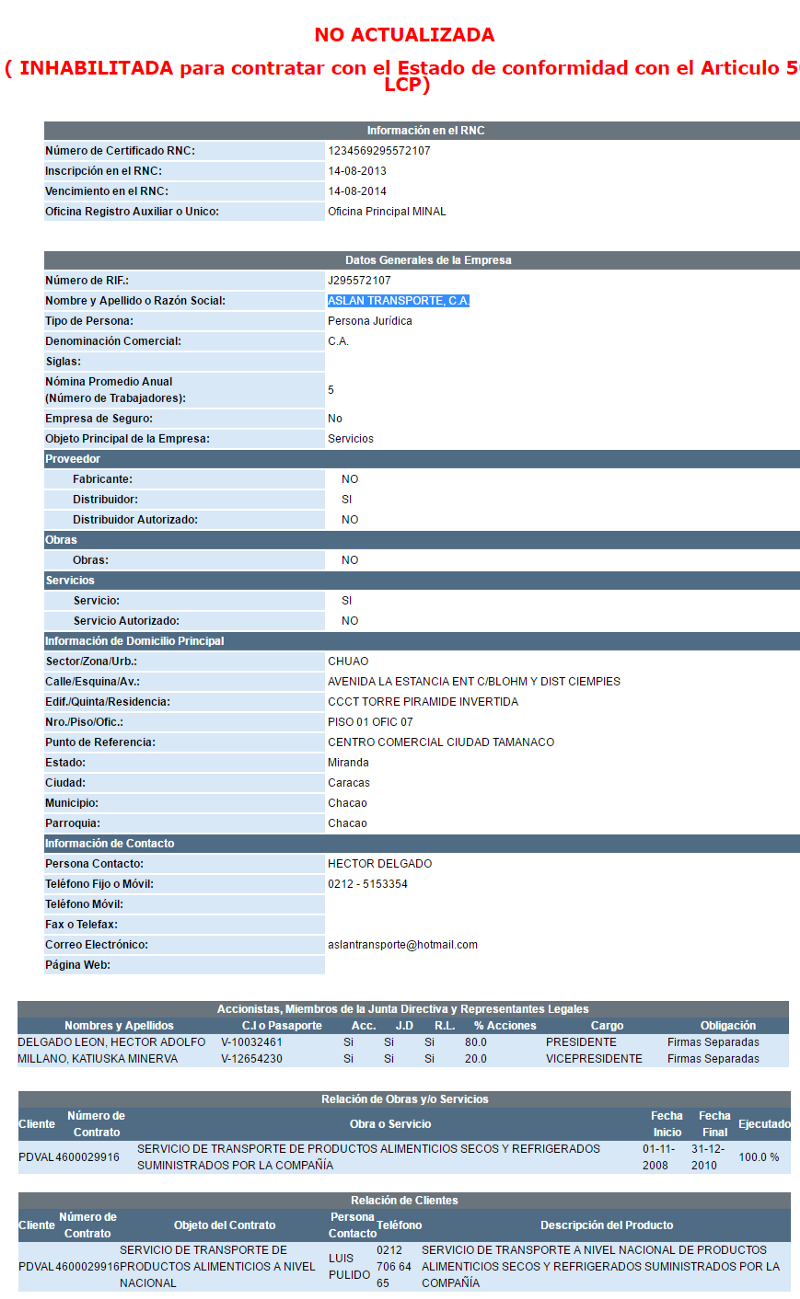Click the 'Información en el RNC' section header
This screenshot has width=800, height=1299.
point(425,131)
